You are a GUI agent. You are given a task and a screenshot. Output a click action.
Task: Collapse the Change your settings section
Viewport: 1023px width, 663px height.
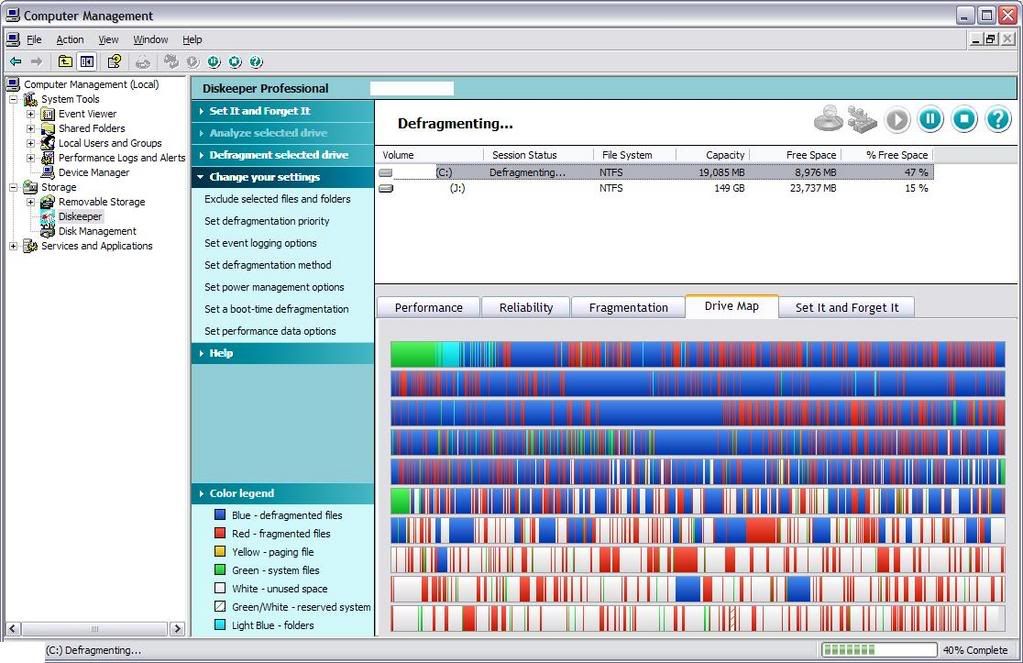[282, 177]
